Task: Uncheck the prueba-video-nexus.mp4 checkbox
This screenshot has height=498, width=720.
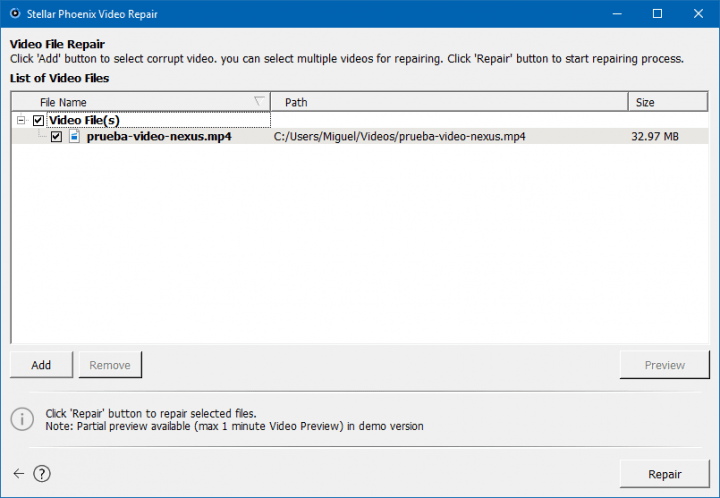Action: (x=56, y=136)
